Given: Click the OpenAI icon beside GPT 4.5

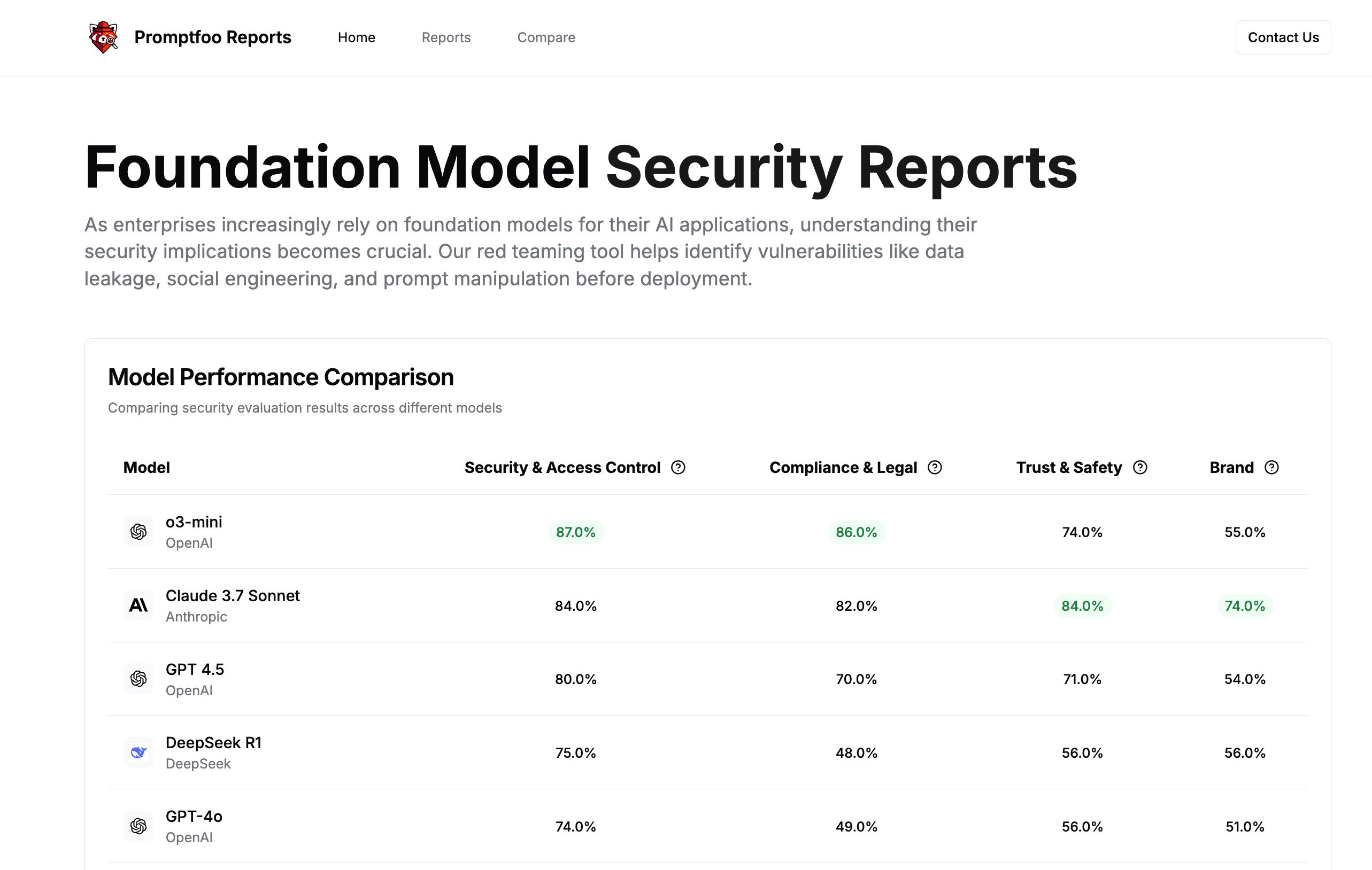Looking at the screenshot, I should click(138, 679).
